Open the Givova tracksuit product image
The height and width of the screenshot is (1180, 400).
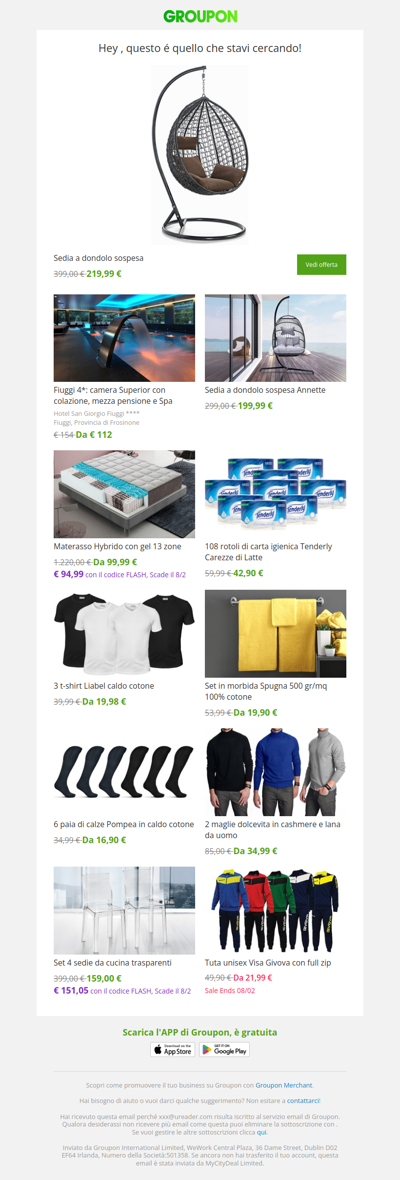(x=275, y=911)
